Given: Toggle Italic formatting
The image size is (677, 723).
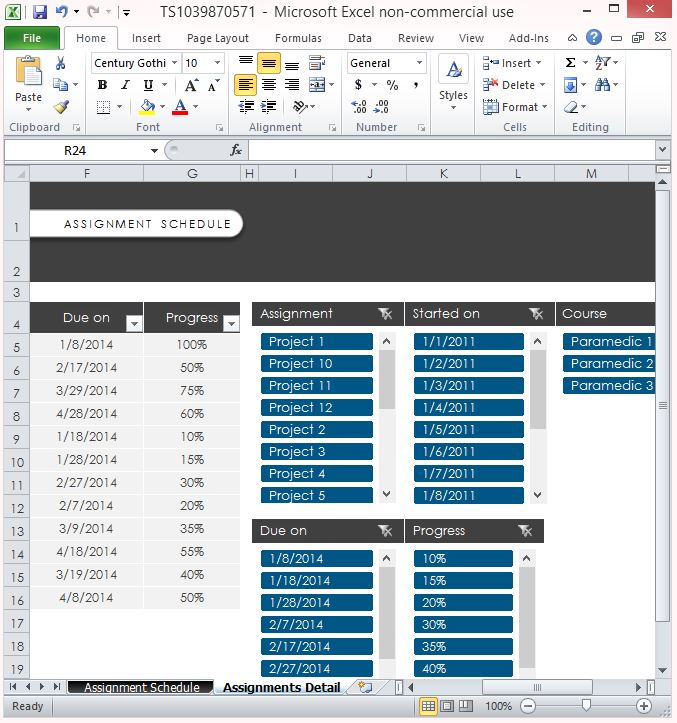Looking at the screenshot, I should point(122,85).
